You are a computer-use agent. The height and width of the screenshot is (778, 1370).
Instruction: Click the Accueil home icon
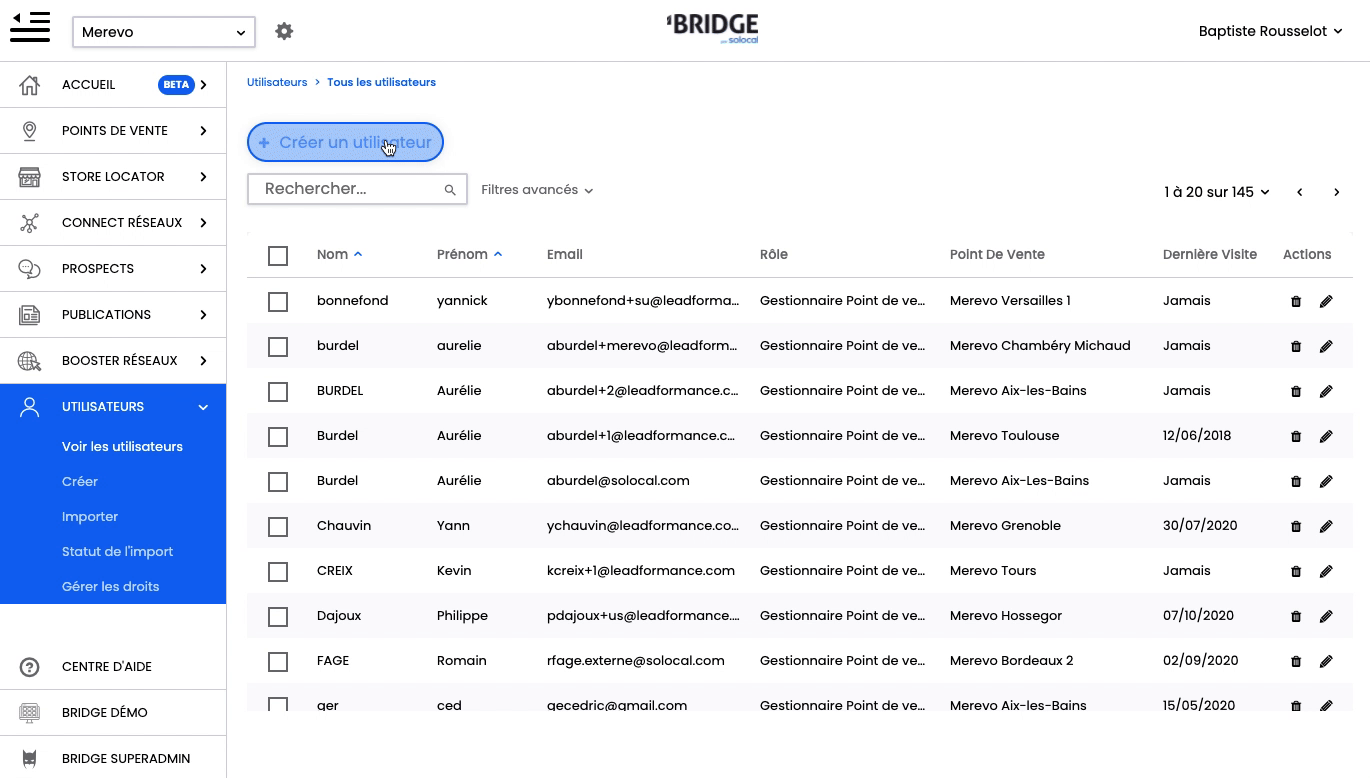[30, 85]
